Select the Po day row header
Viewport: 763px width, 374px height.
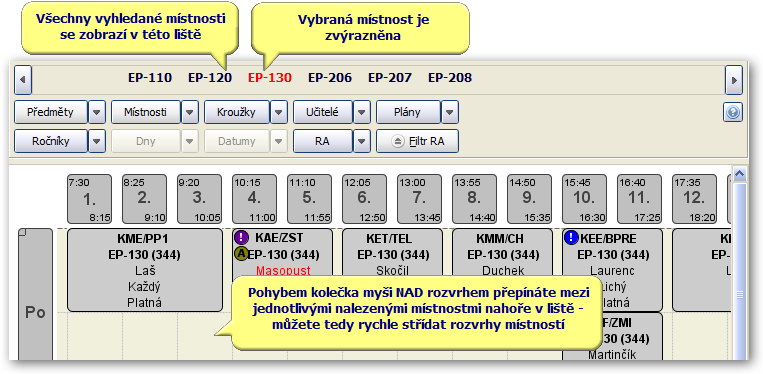[x=35, y=294]
